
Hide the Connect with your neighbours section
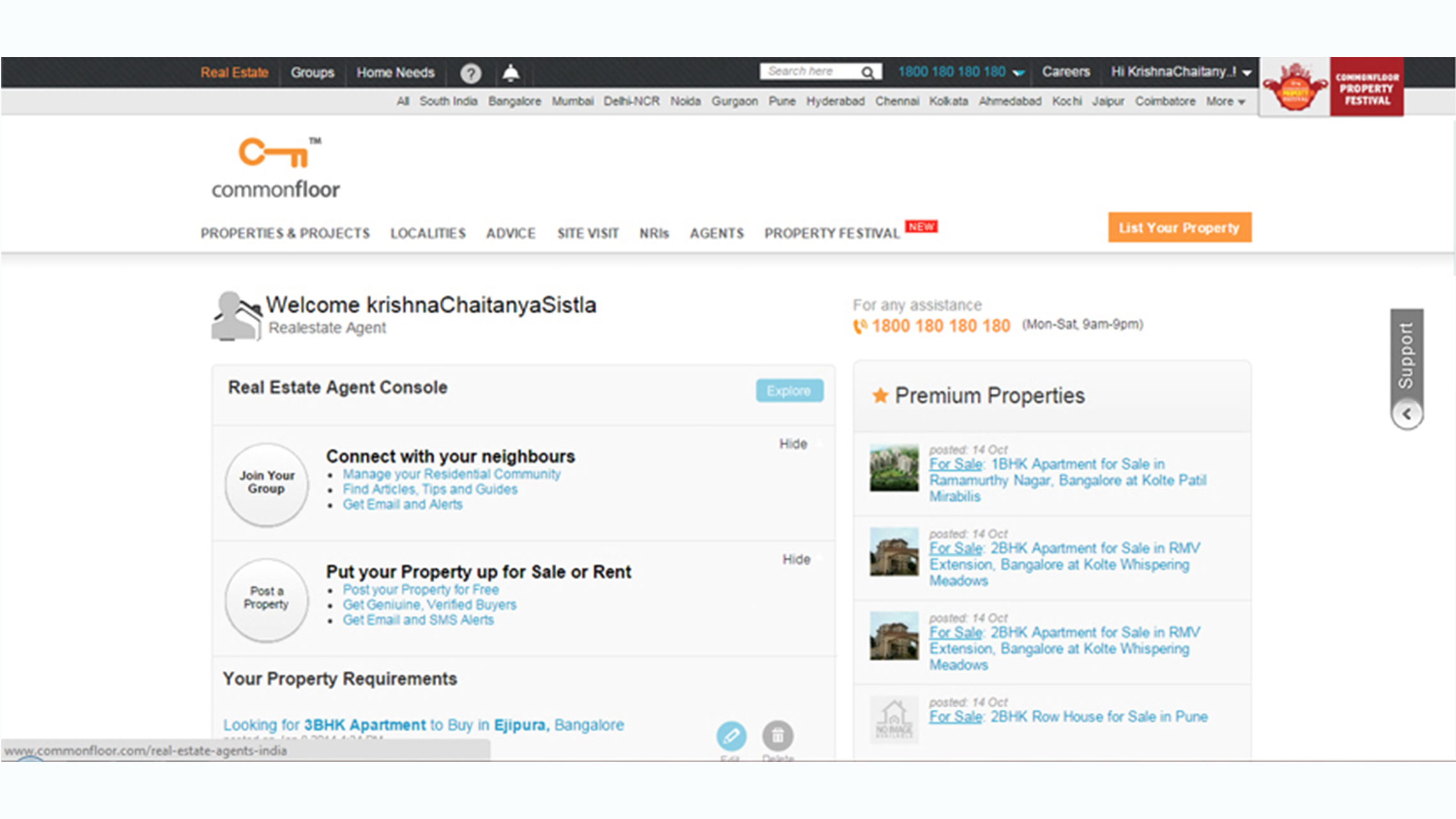click(x=793, y=444)
